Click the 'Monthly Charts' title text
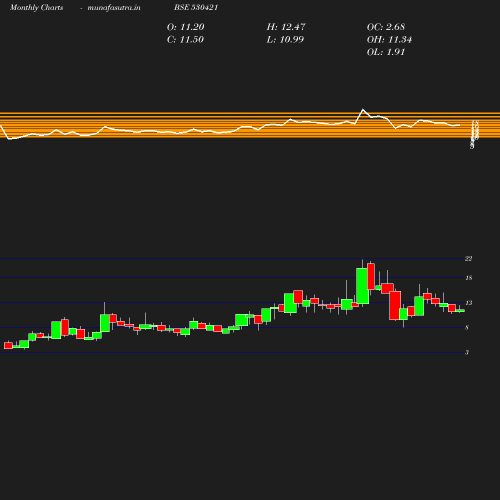 coord(36,8)
